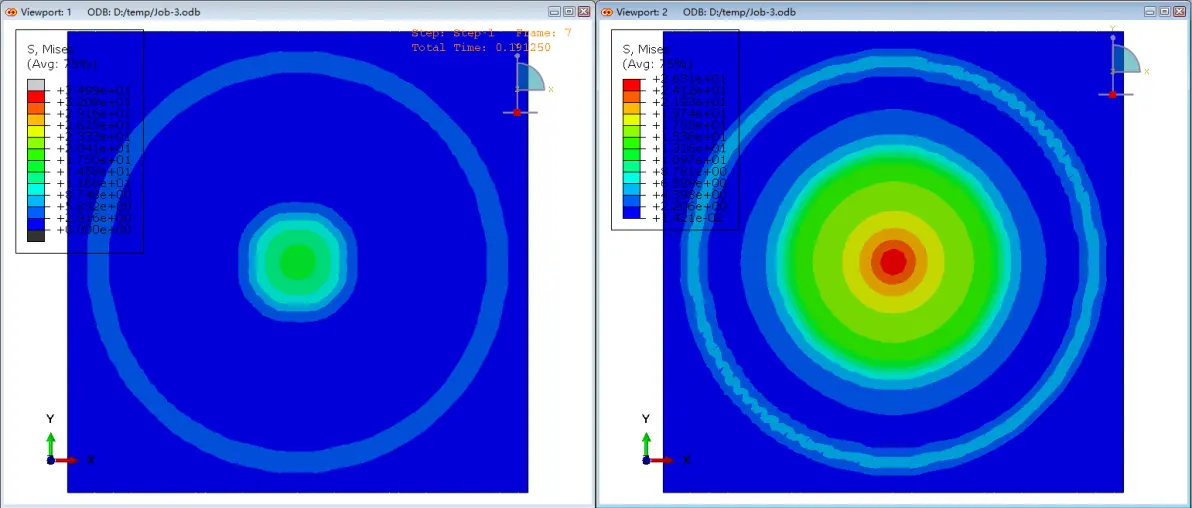Pick the red peak stress center in Viewport 2

893,262
